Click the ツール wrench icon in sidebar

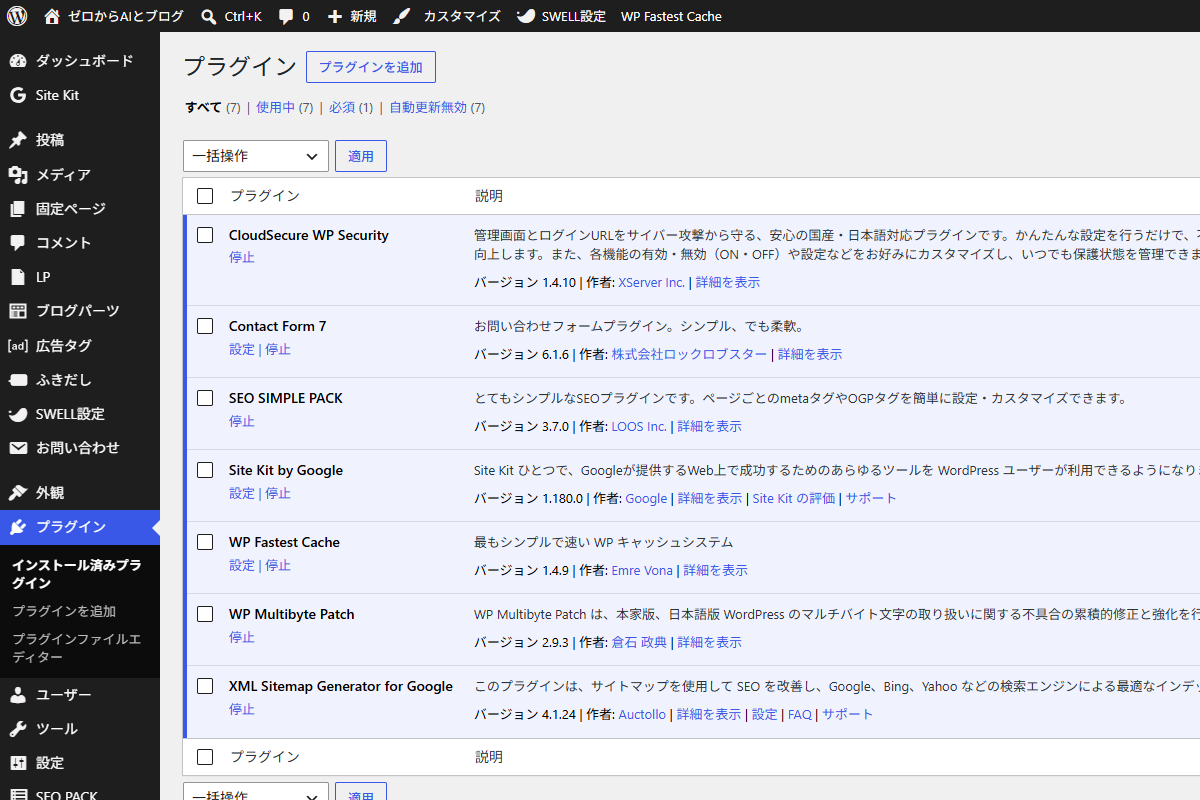[x=18, y=729]
